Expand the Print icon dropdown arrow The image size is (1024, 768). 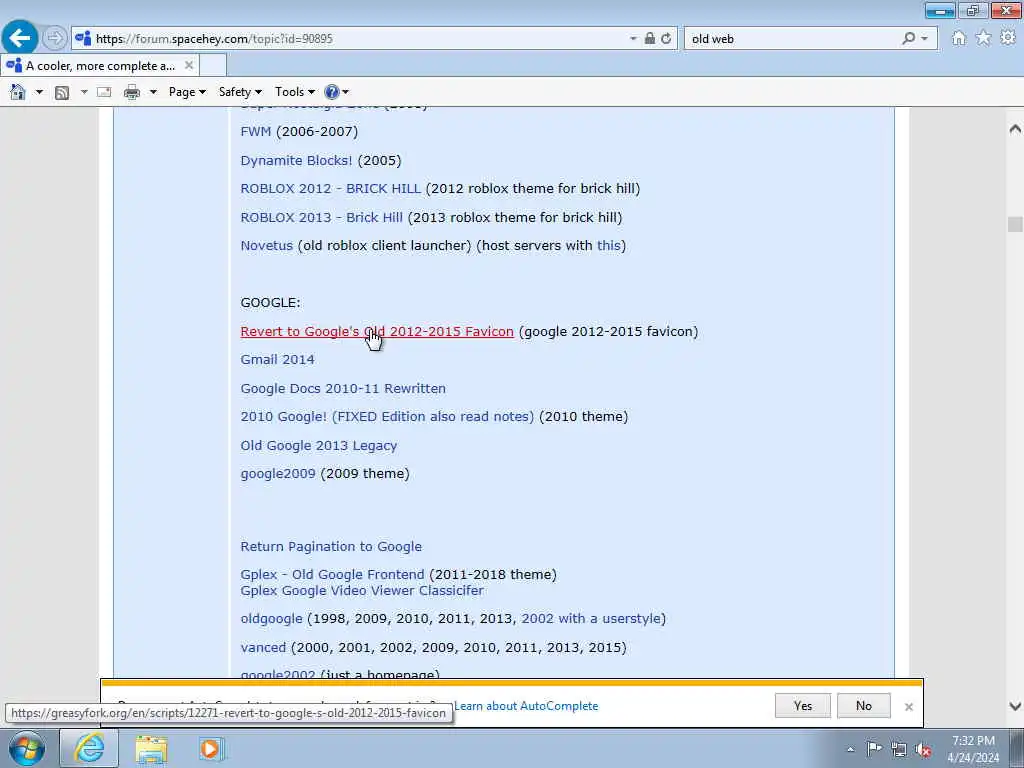tap(153, 92)
